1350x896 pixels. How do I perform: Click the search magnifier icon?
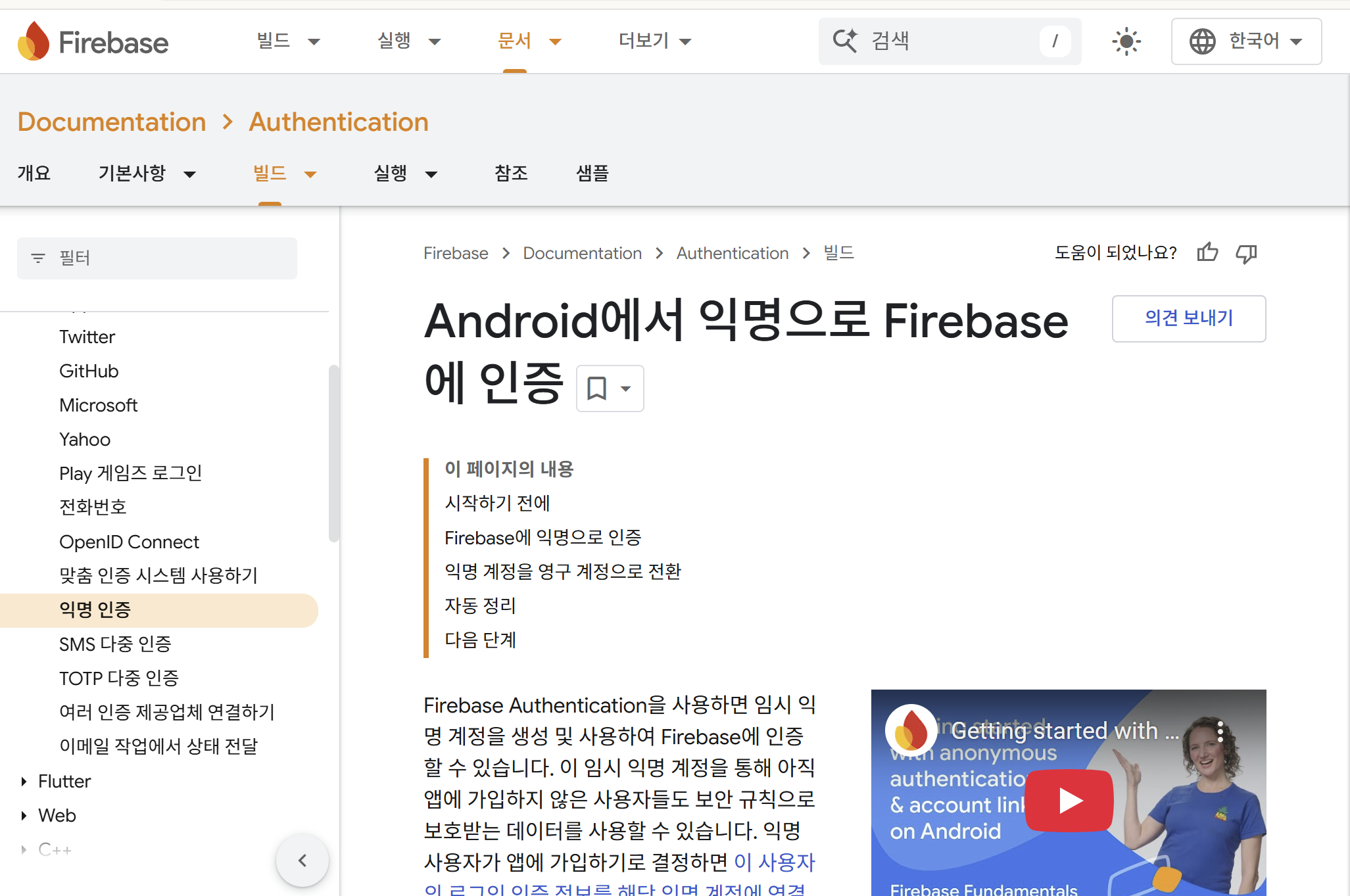(x=845, y=41)
